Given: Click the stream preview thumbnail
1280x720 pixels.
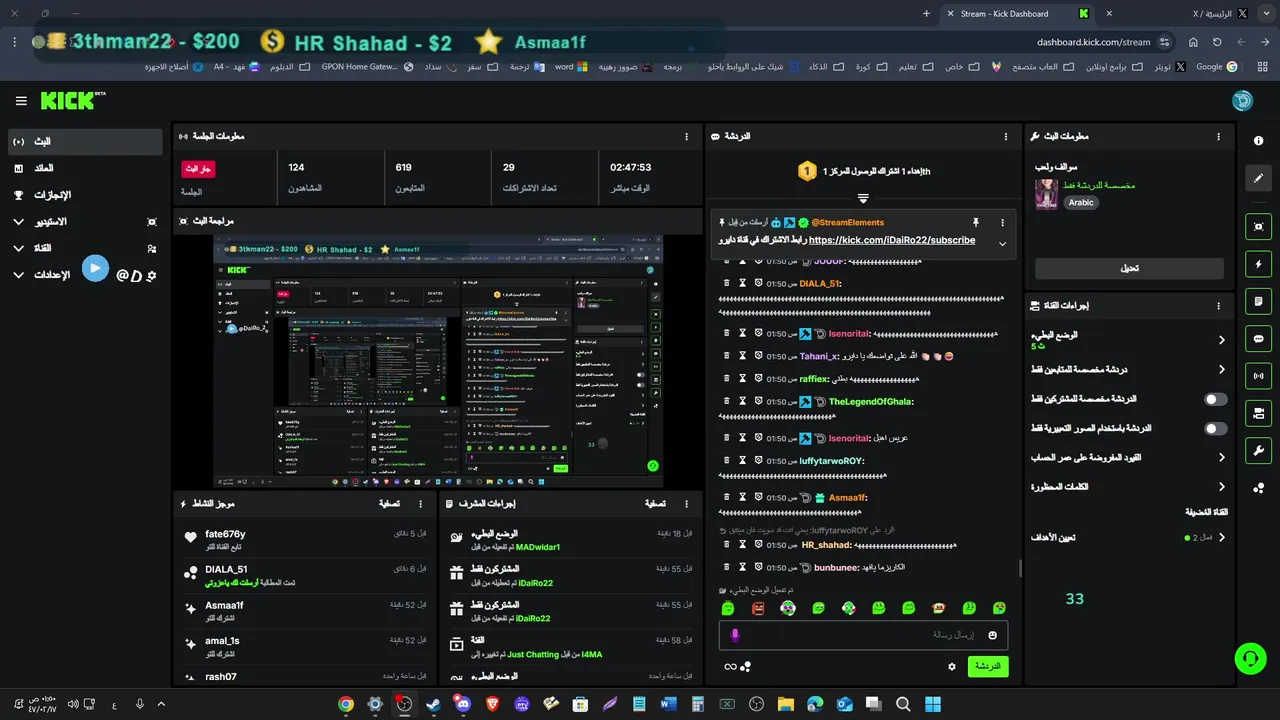Looking at the screenshot, I should click(438, 361).
